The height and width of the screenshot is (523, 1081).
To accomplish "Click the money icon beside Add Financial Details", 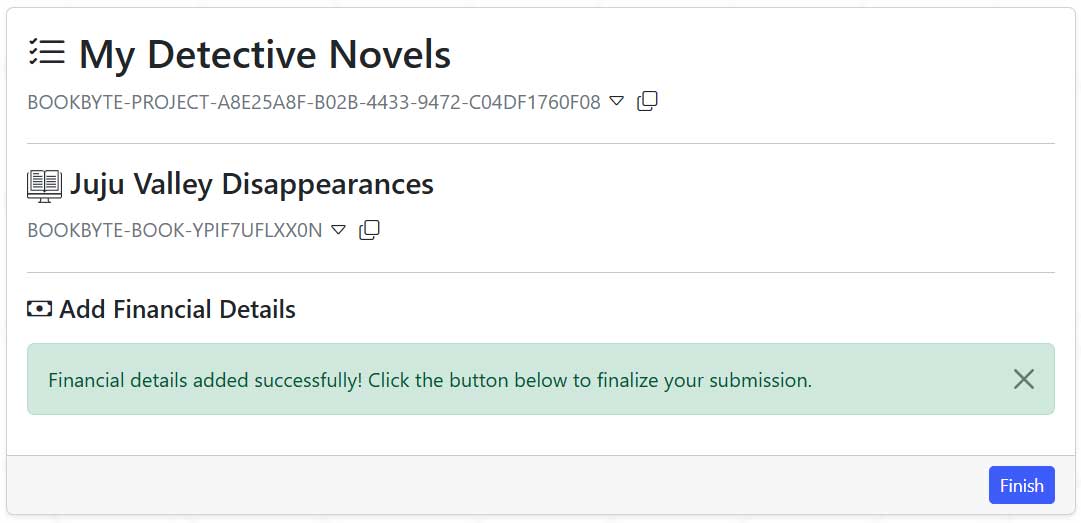I will coord(39,309).
